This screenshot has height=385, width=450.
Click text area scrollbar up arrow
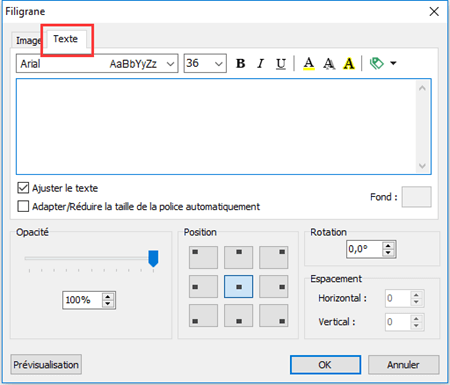pyautogui.click(x=422, y=88)
